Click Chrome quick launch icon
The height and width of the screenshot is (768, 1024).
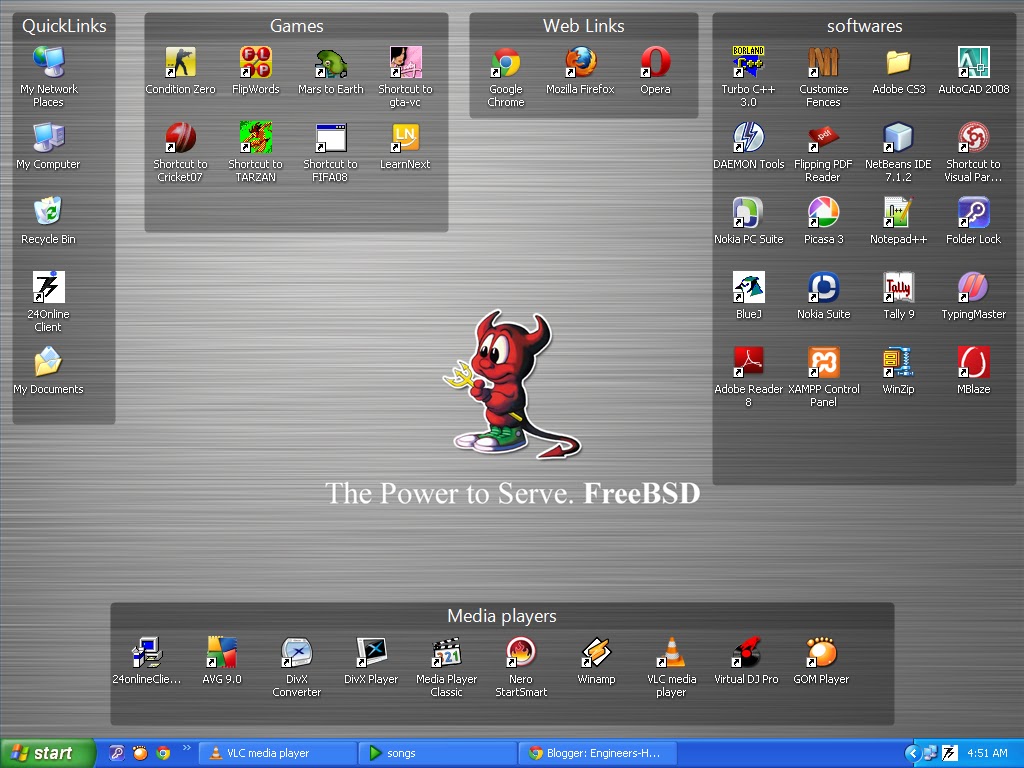click(163, 753)
